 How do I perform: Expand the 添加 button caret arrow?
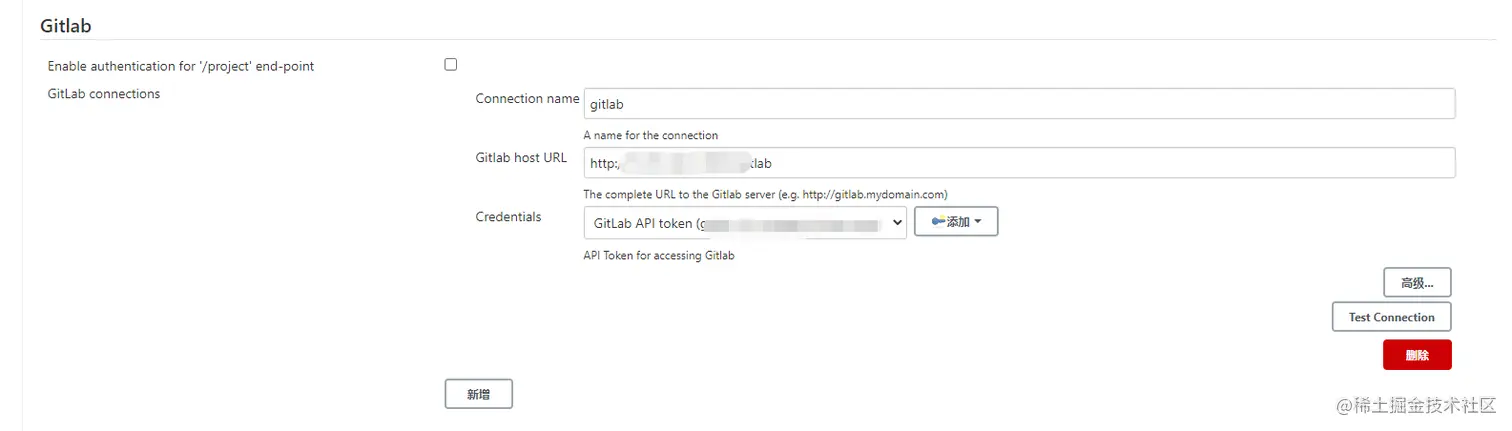[978, 222]
